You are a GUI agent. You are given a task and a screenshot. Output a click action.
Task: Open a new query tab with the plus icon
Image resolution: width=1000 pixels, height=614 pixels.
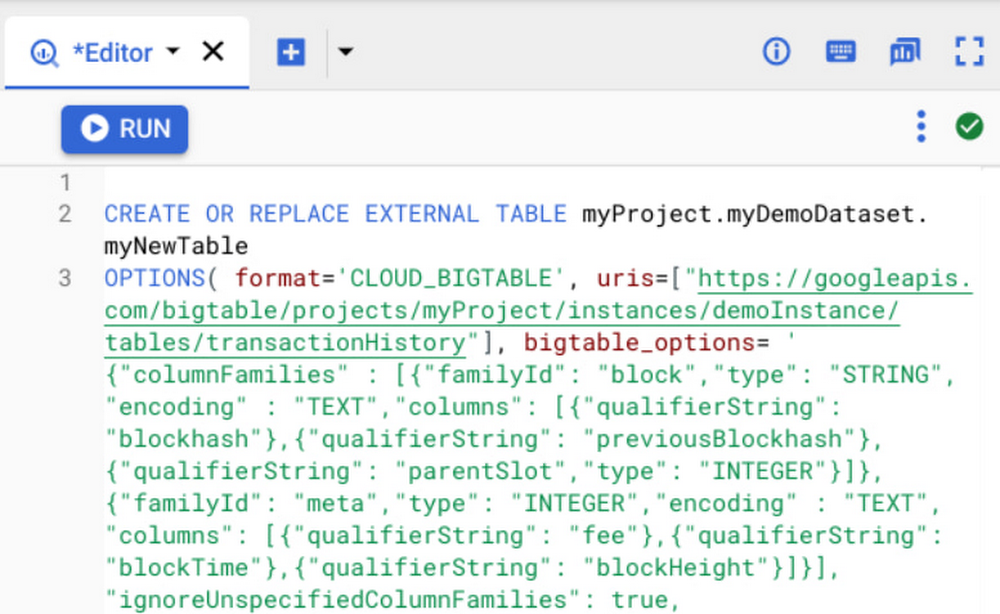(x=290, y=52)
